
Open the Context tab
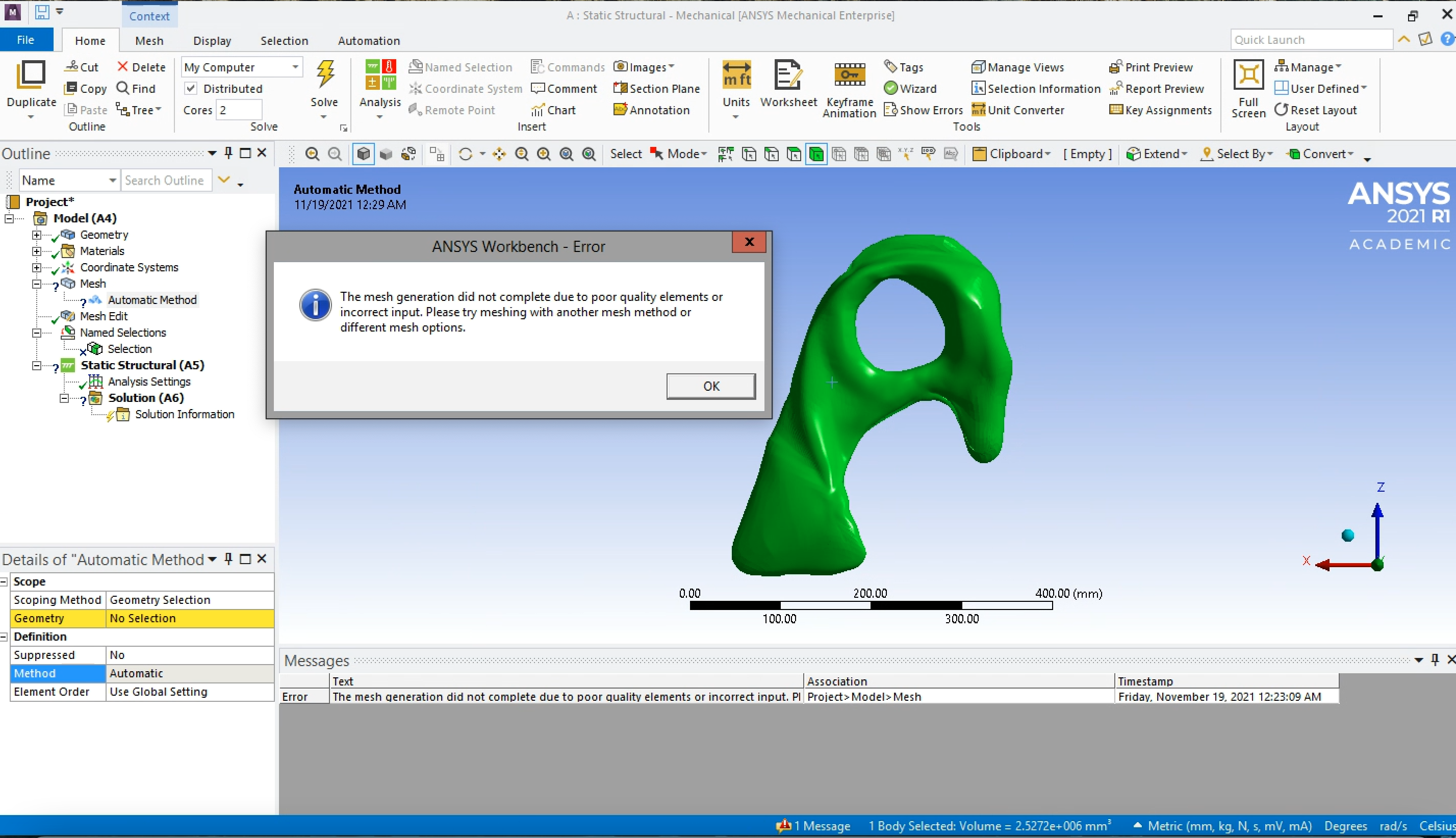coord(149,16)
